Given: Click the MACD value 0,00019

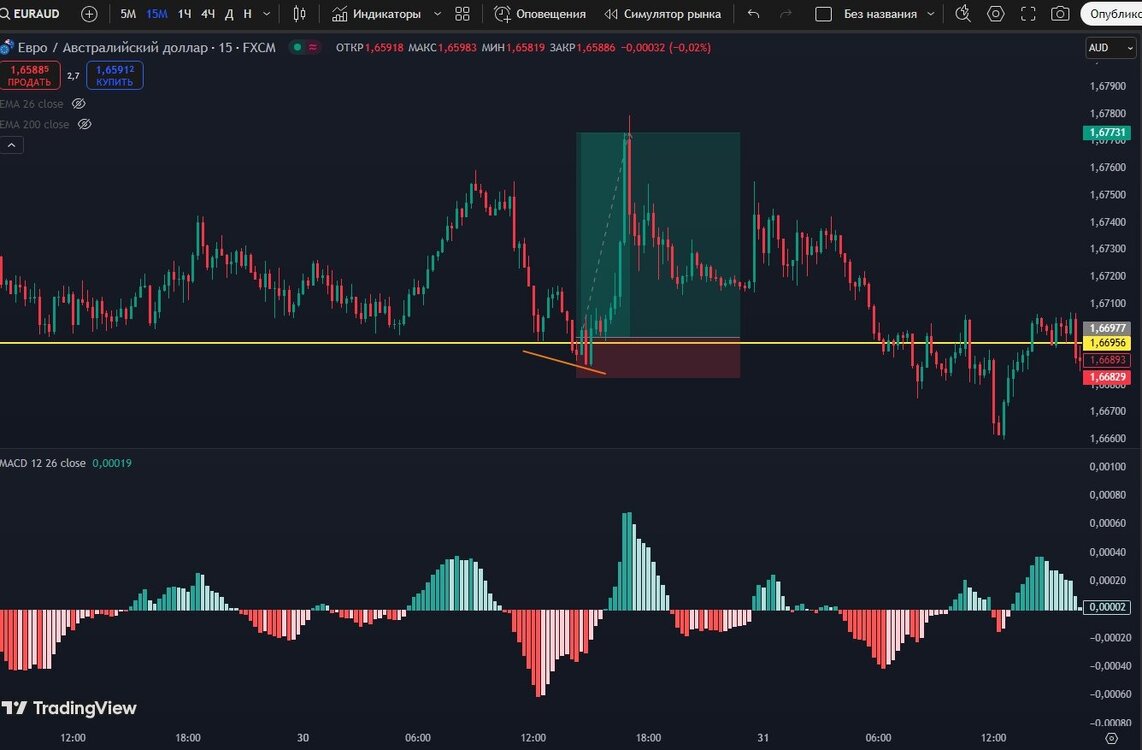Looking at the screenshot, I should click(112, 463).
